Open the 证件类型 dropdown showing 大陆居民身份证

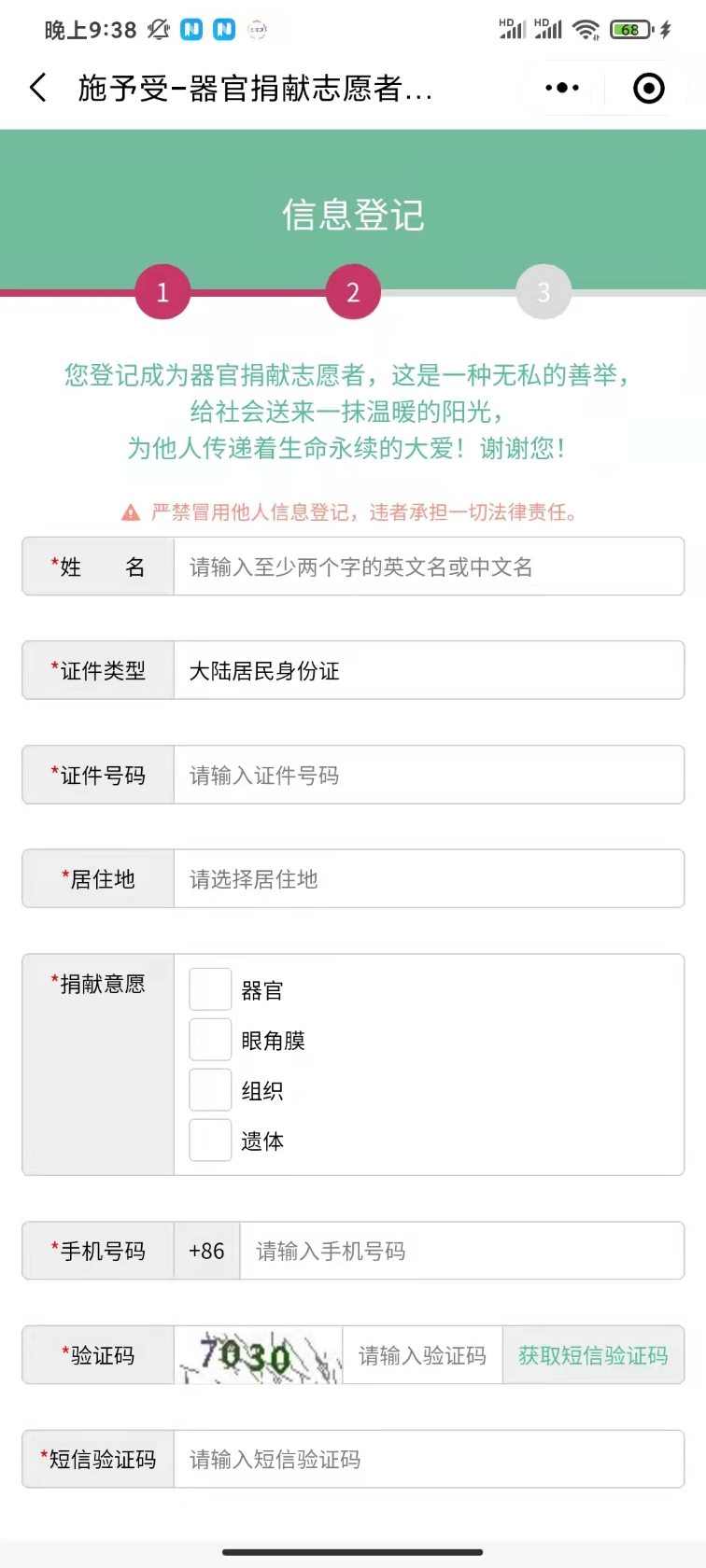pos(428,670)
